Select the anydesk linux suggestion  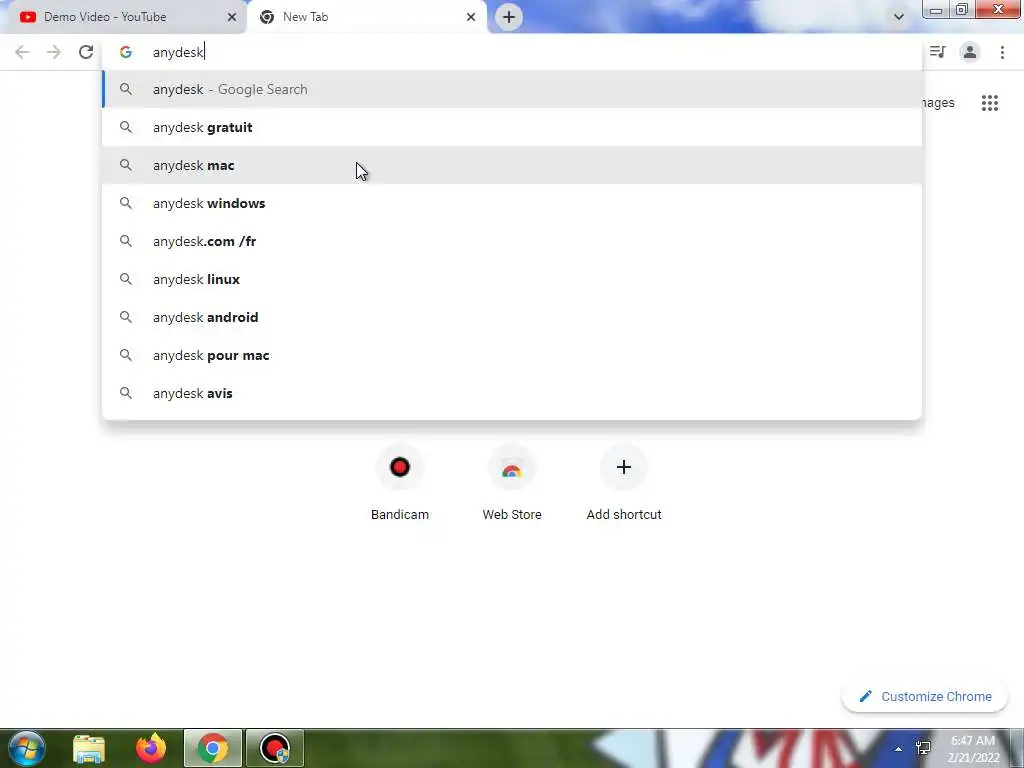(x=513, y=279)
